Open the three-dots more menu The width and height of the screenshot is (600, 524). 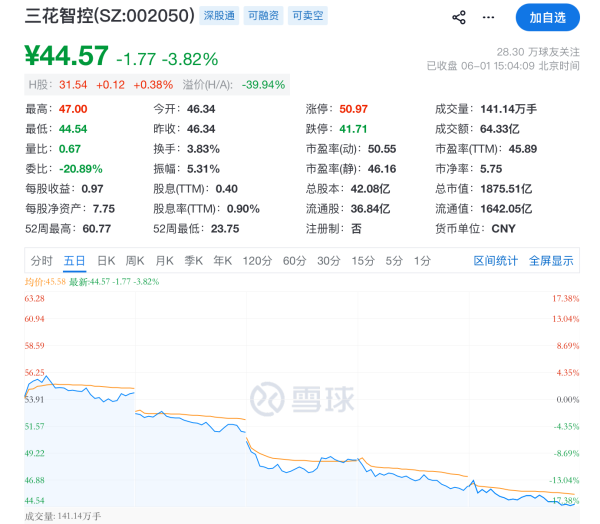(x=488, y=18)
